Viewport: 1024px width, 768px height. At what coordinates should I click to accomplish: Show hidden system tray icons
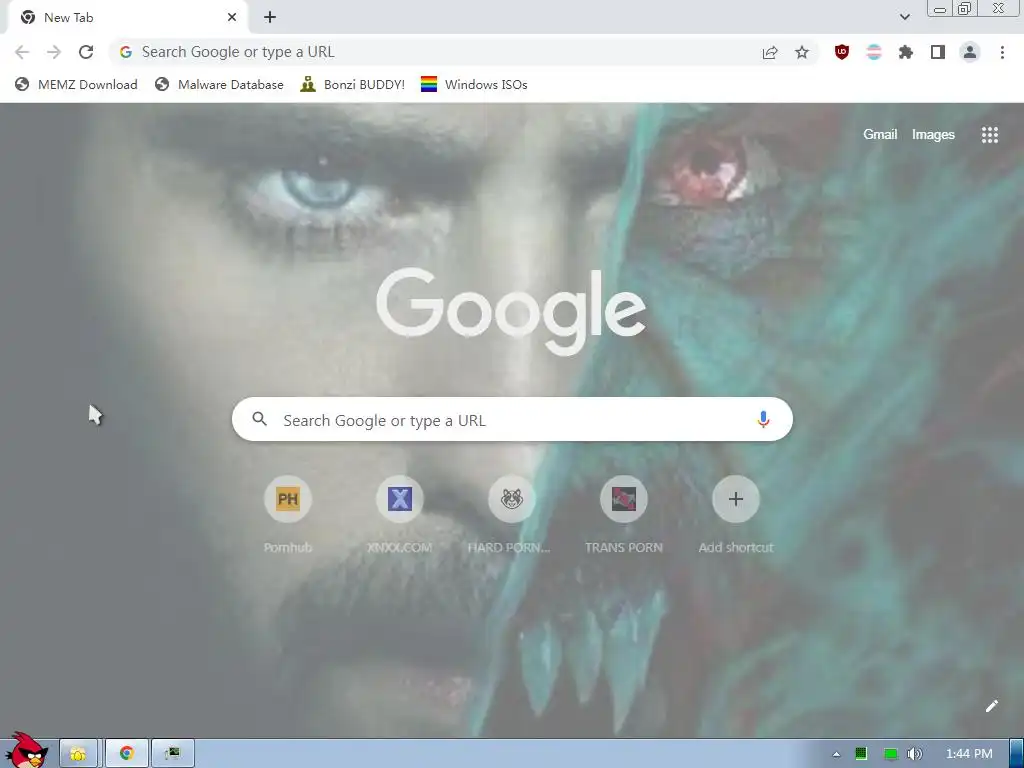click(836, 754)
